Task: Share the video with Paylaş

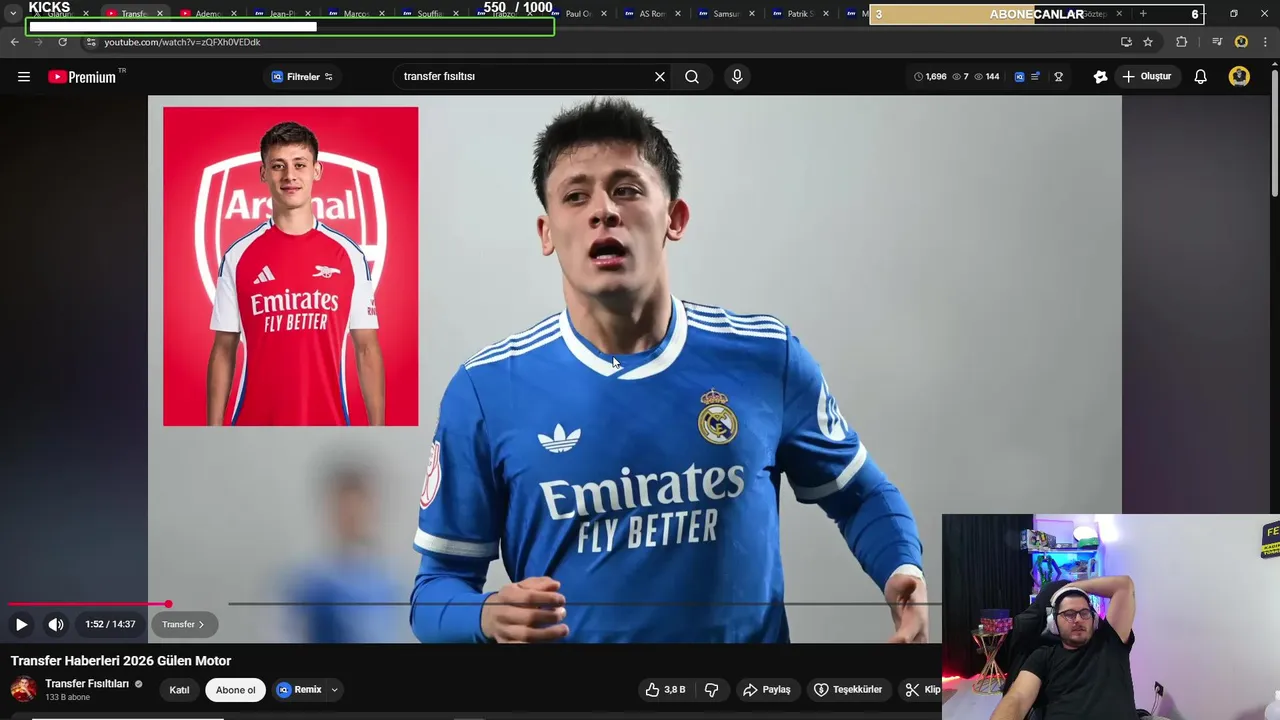Action: (x=767, y=690)
